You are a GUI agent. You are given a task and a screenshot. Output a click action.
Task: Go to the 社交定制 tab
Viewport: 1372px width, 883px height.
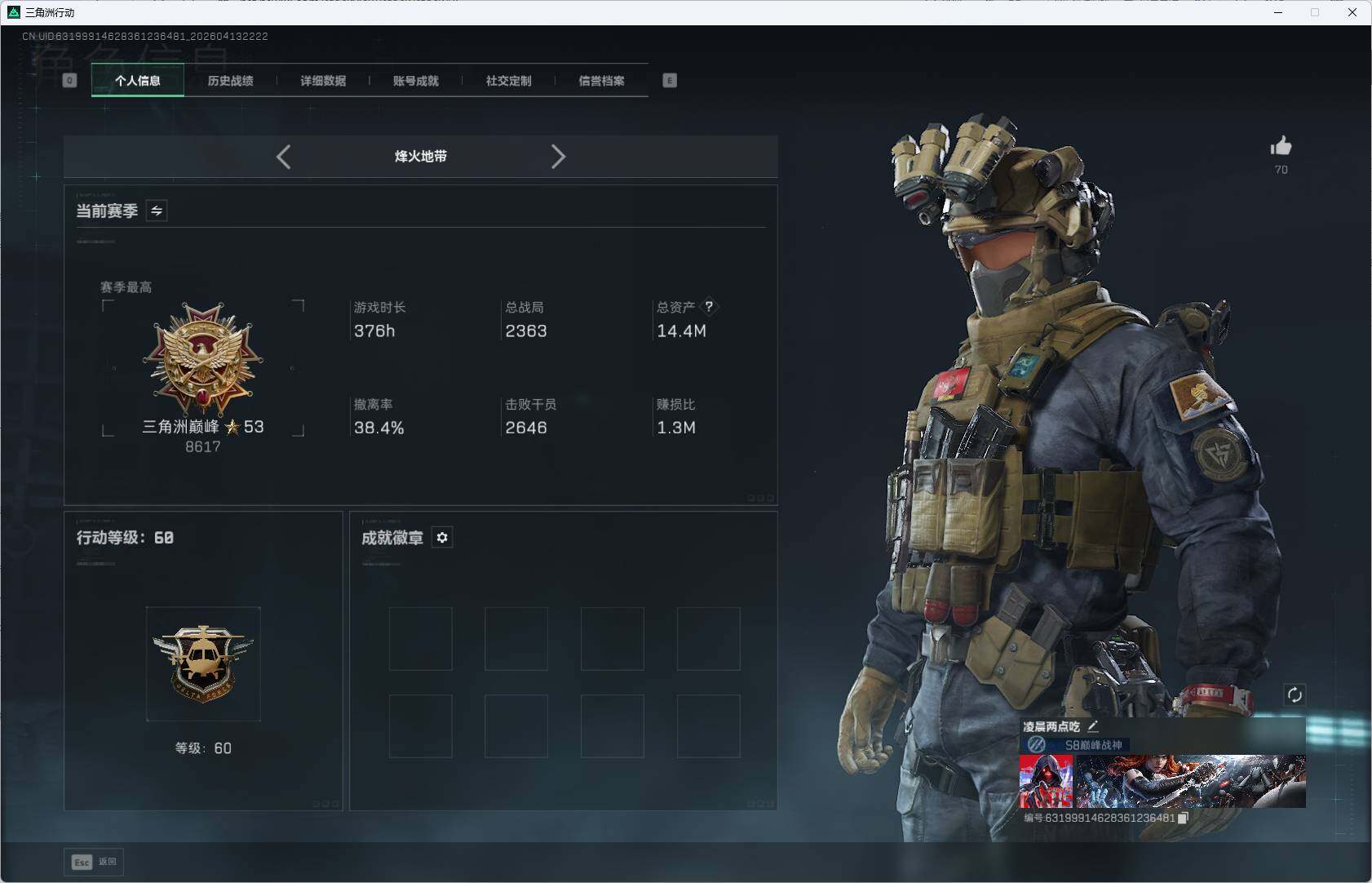point(509,81)
